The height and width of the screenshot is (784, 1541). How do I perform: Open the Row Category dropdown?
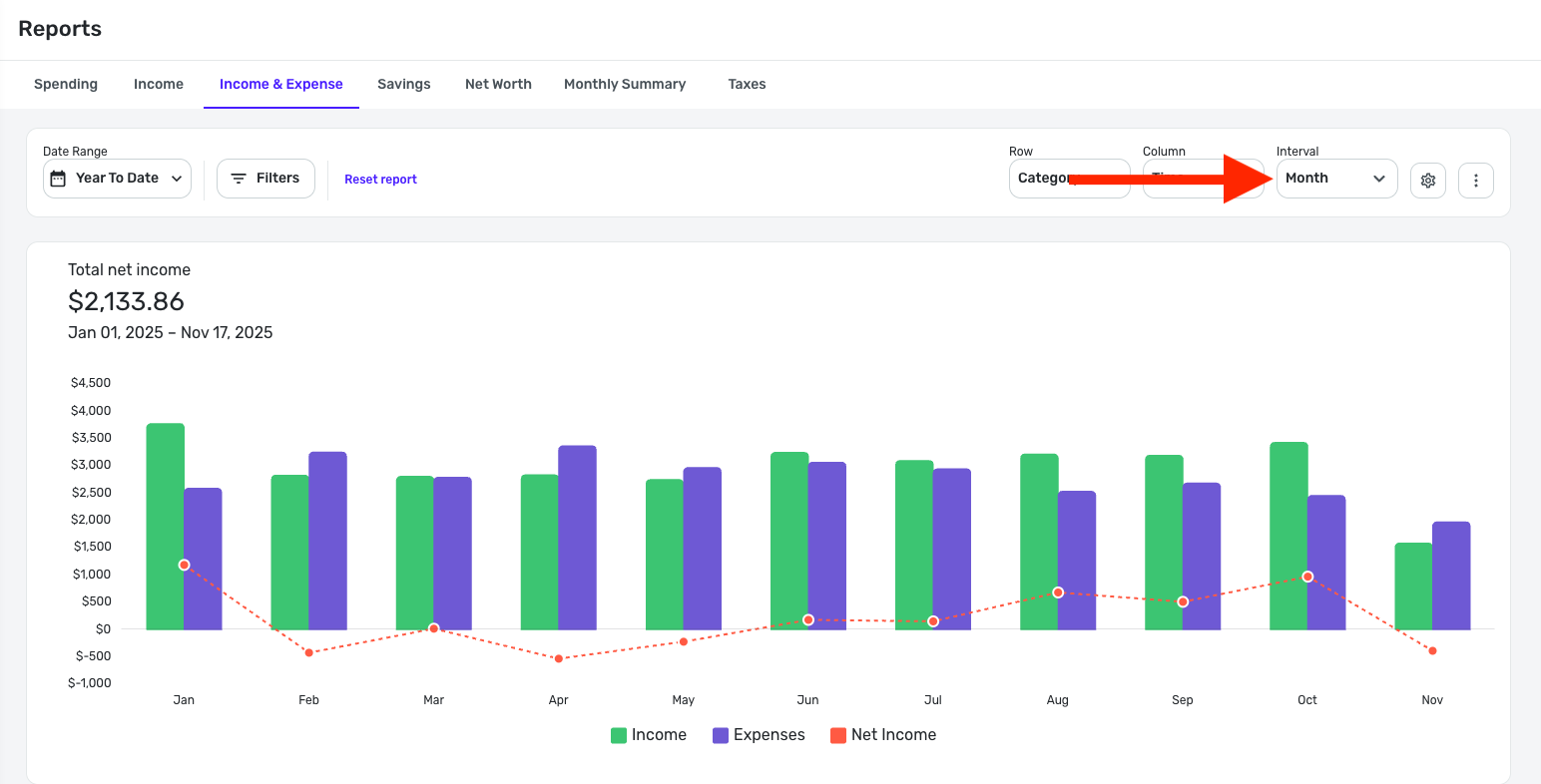[x=1043, y=179]
